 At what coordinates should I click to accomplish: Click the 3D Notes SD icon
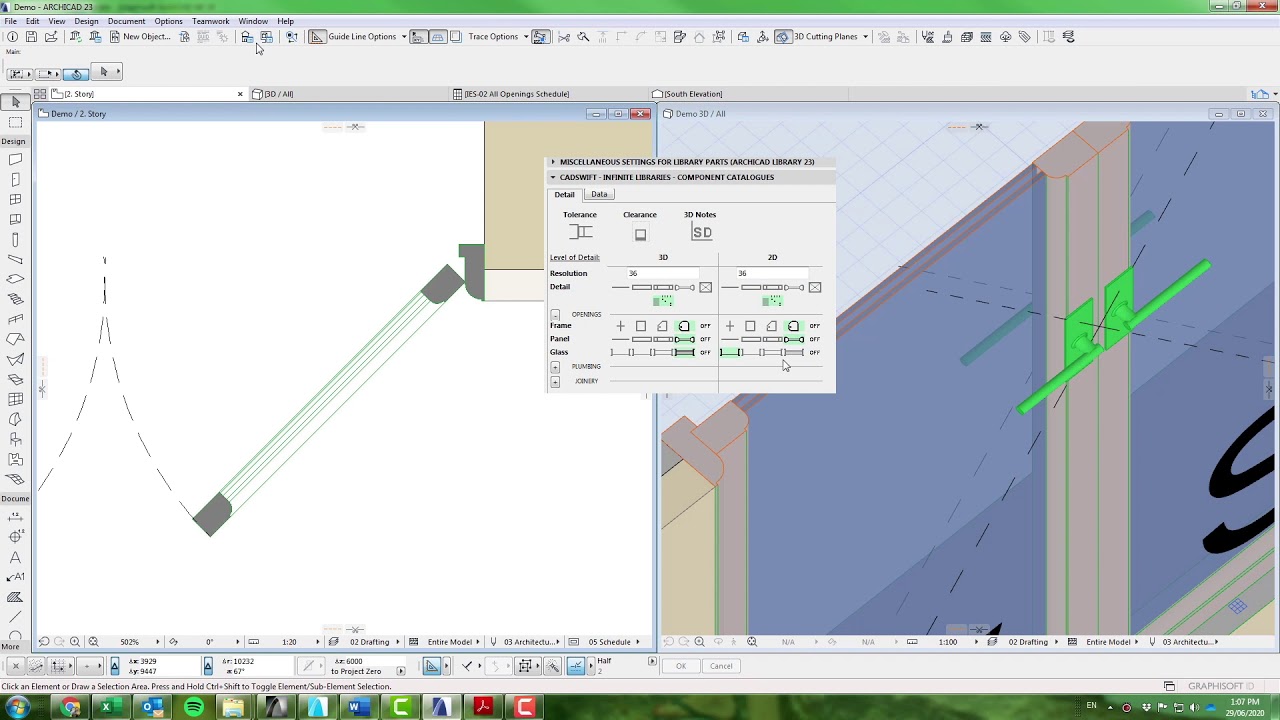pyautogui.click(x=701, y=233)
